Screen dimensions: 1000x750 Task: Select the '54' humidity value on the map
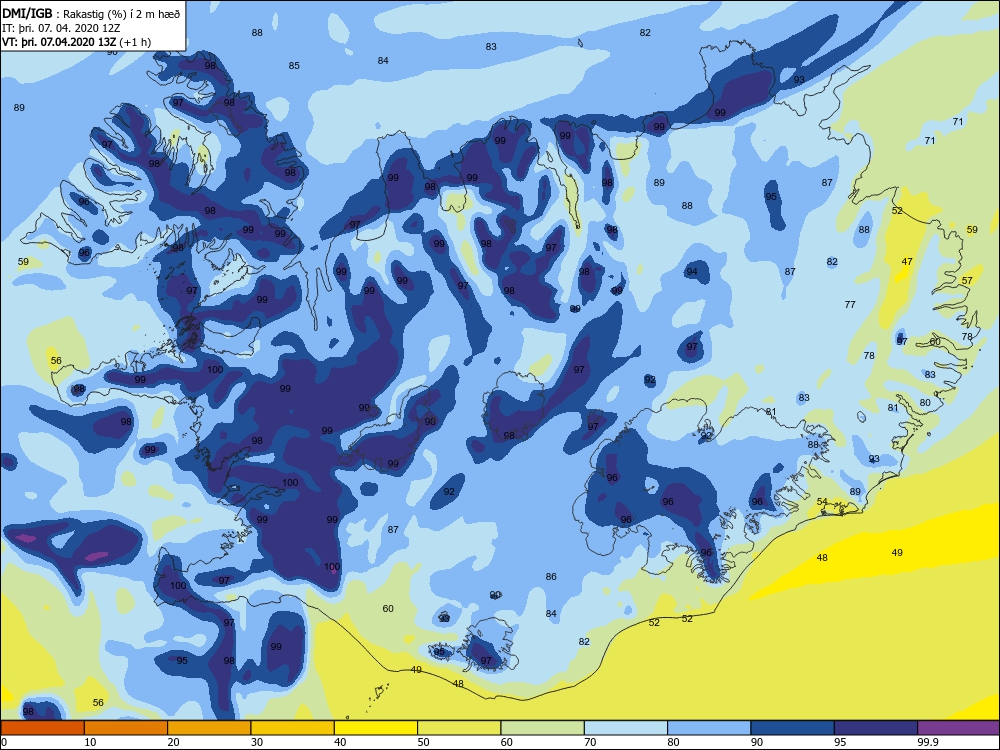[822, 501]
